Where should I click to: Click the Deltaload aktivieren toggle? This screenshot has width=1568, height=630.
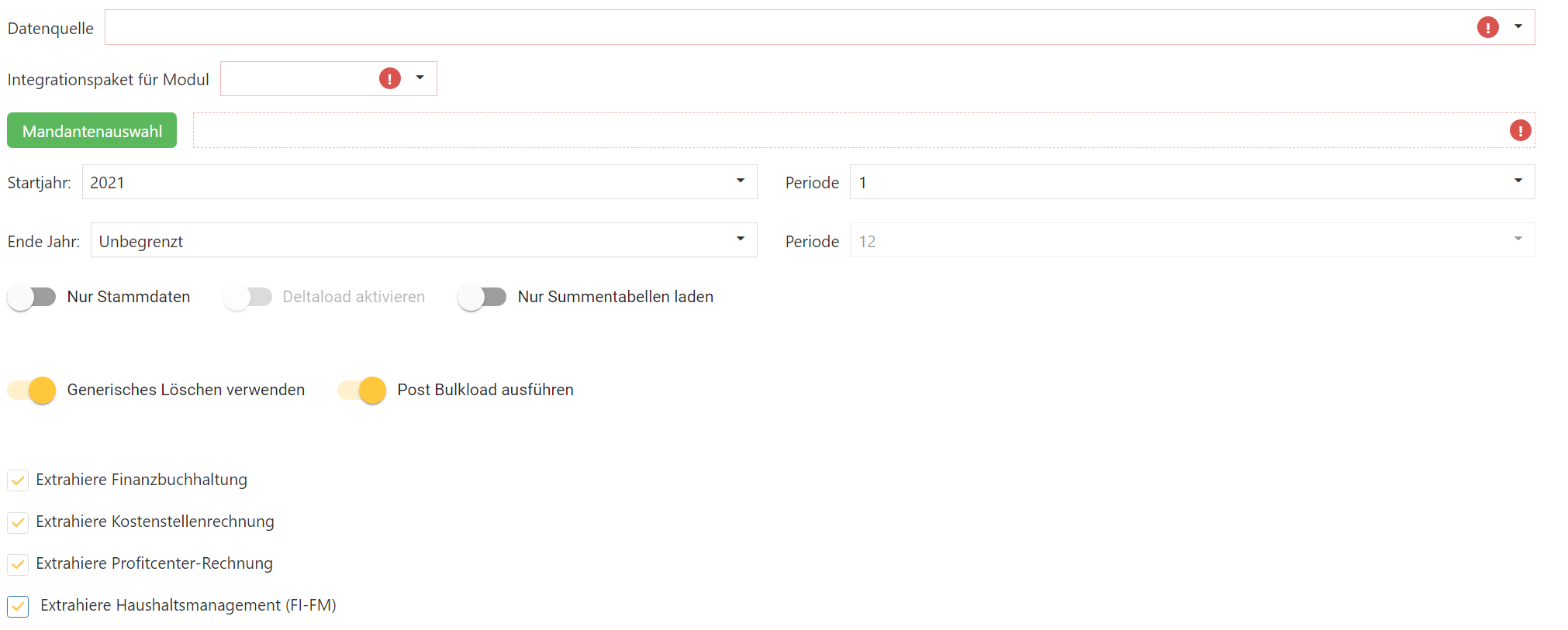point(248,297)
